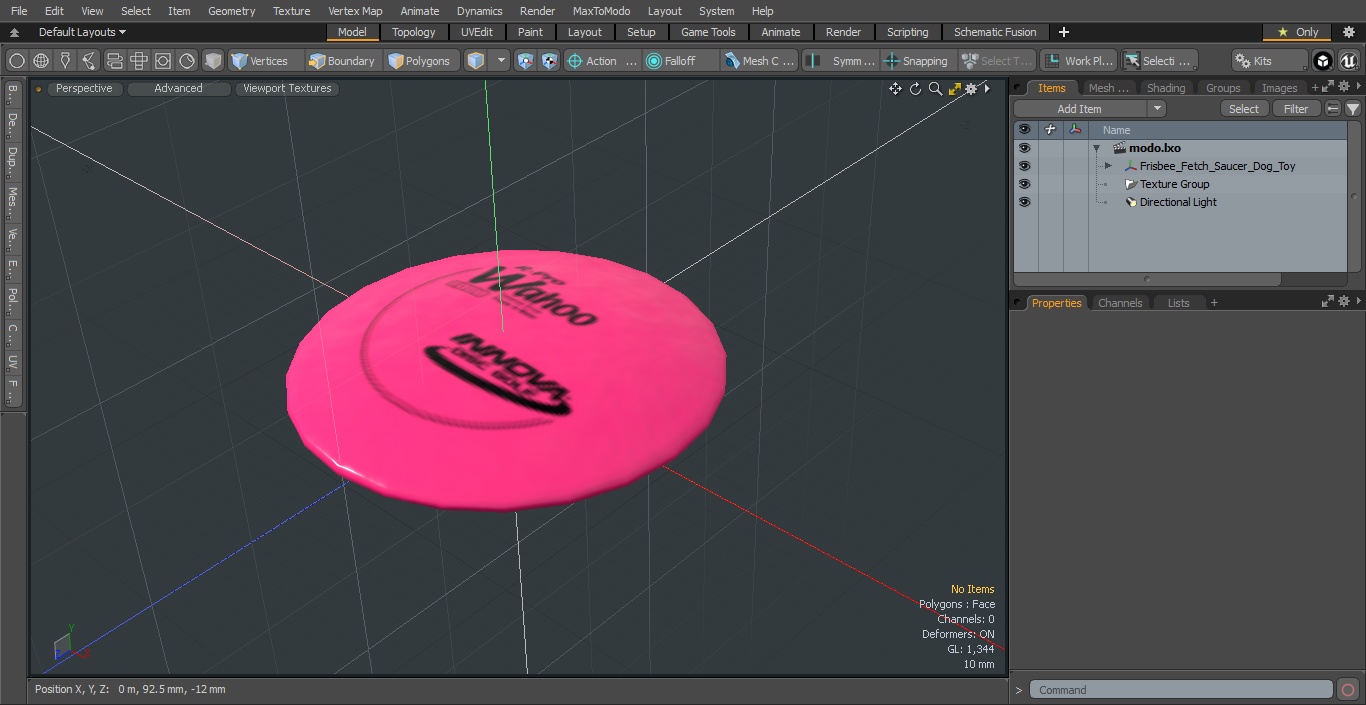Click the circle tool icon at toolbar start

pyautogui.click(x=16, y=61)
